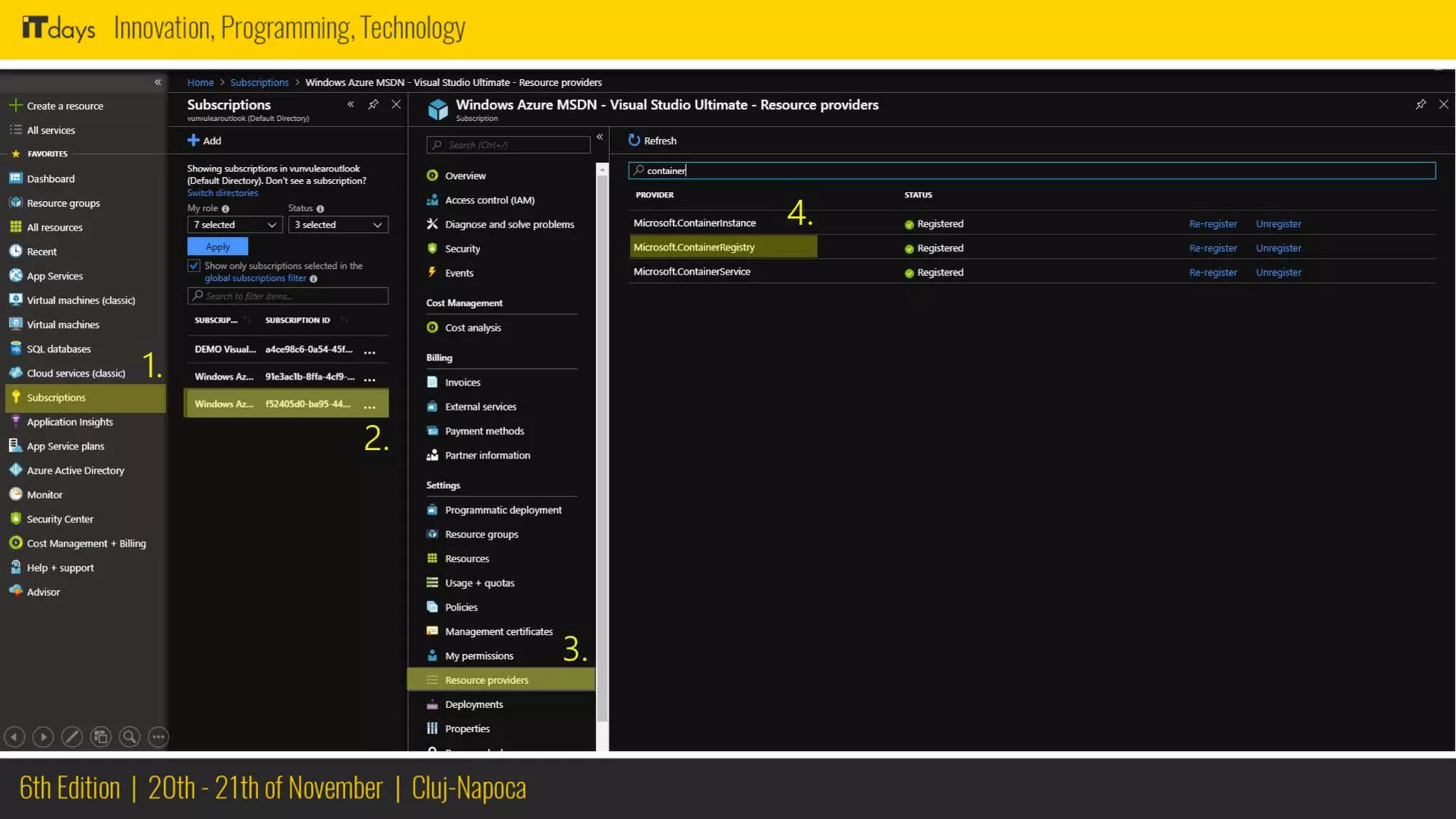Screen dimensions: 1456x819
Task: Open the My role 7 selected dropdown
Action: click(x=235, y=225)
